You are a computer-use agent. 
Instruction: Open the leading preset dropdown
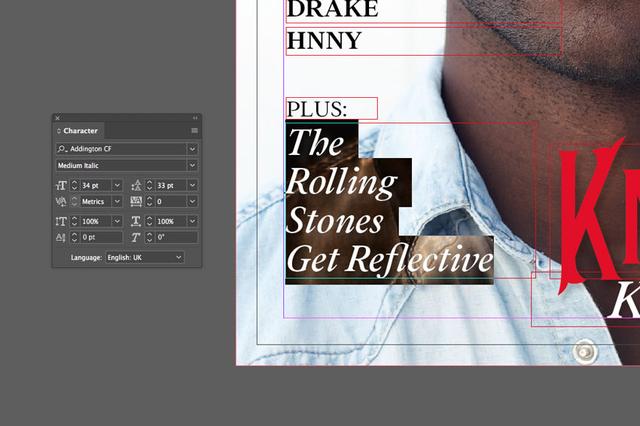coord(192,185)
